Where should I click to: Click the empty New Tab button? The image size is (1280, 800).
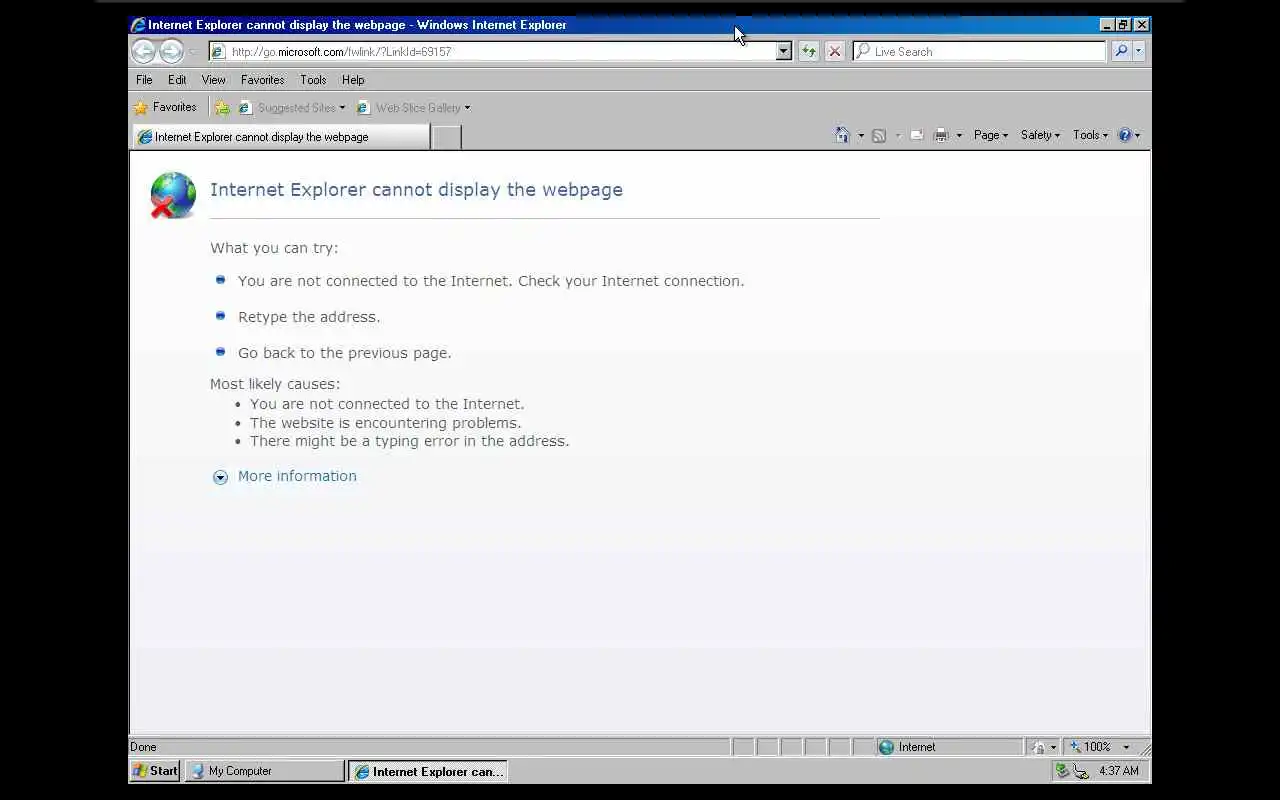[446, 137]
